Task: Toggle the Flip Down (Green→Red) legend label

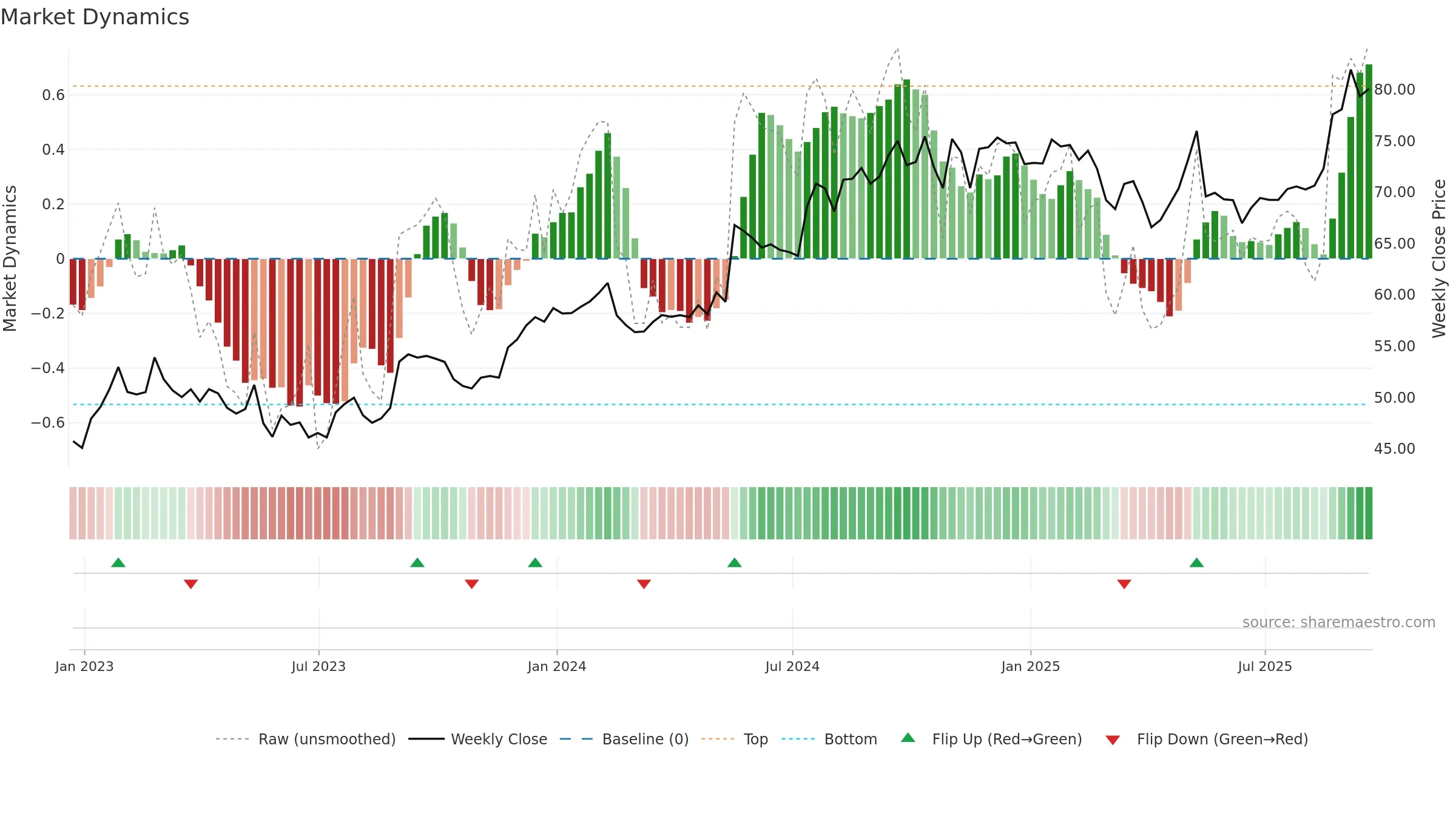Action: 1222,739
